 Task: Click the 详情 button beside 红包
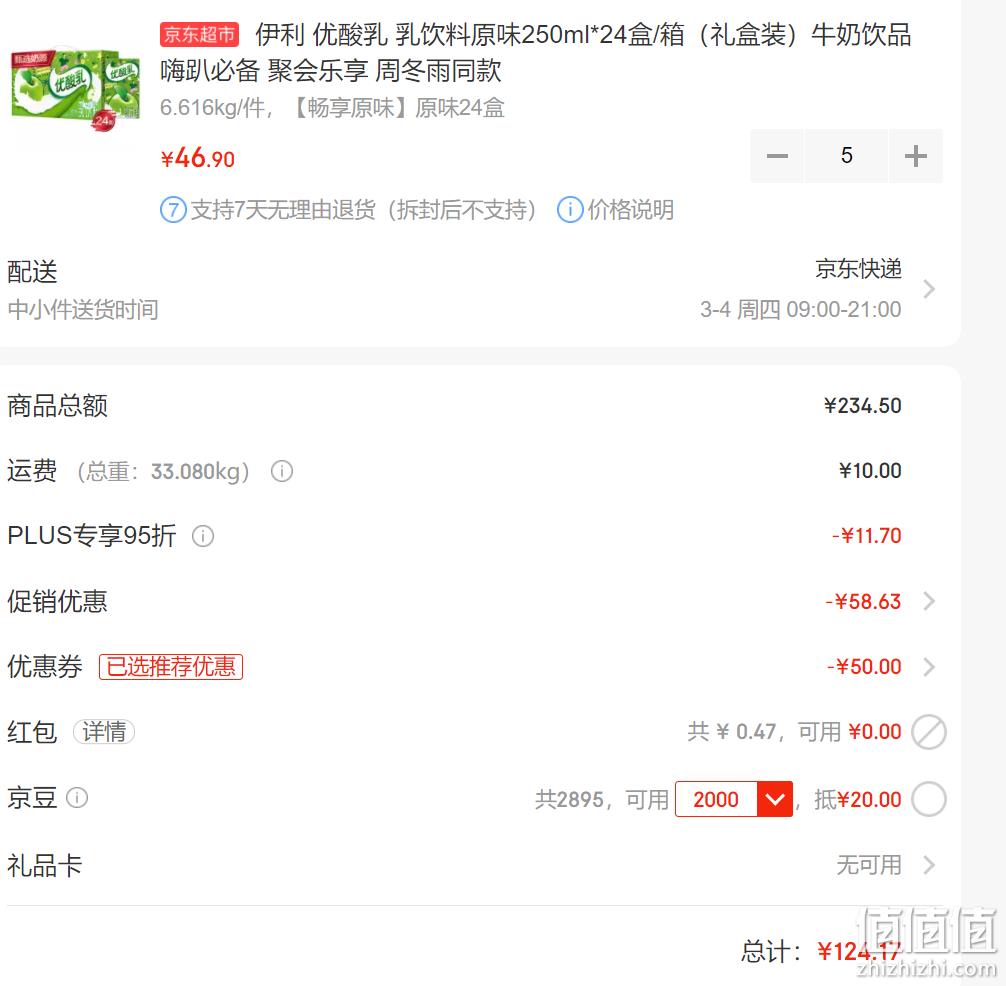(x=104, y=731)
